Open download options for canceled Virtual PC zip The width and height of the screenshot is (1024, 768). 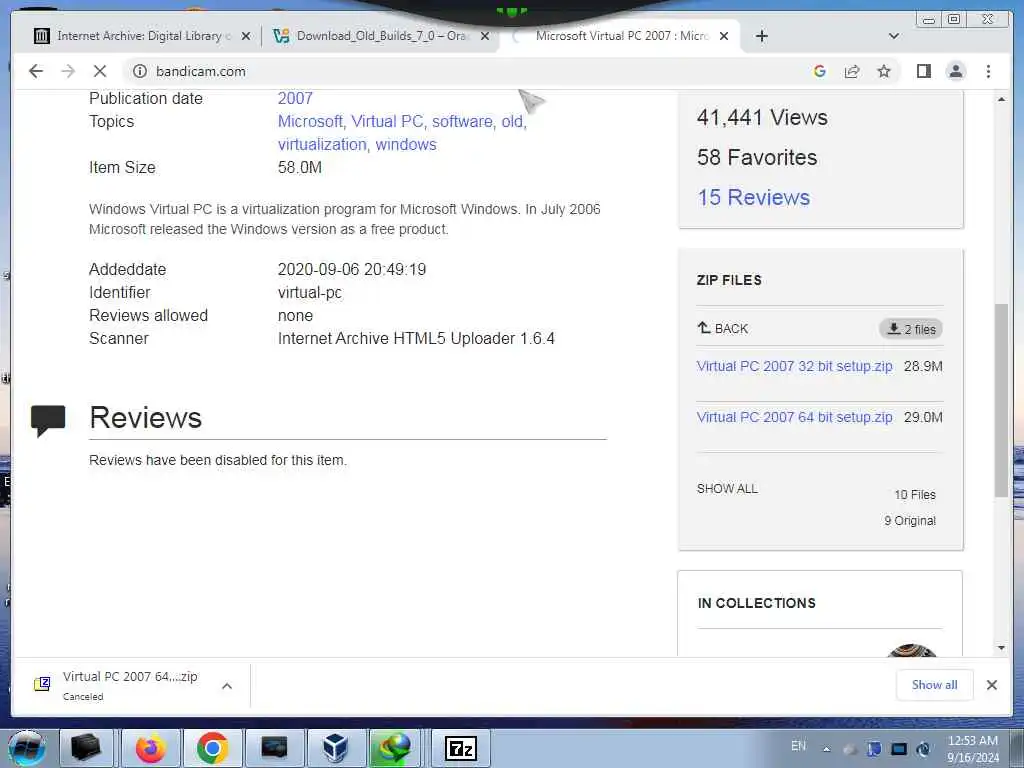227,686
